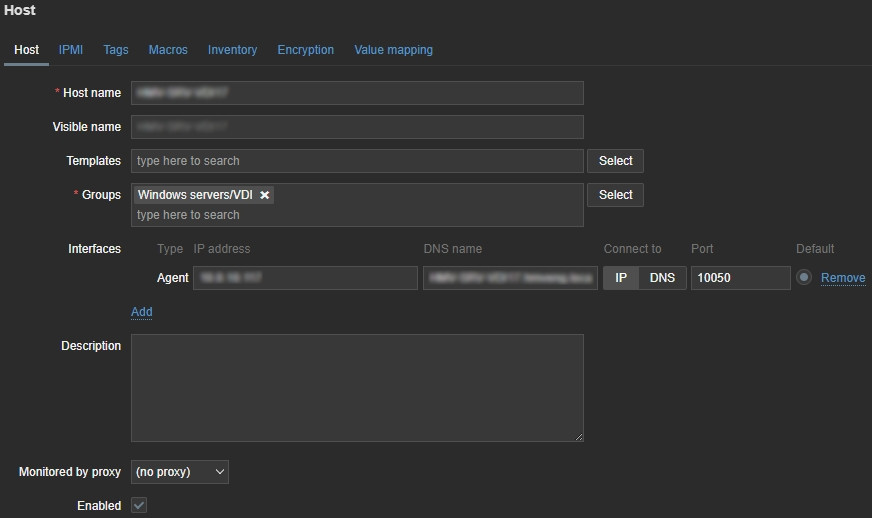This screenshot has width=872, height=518.
Task: Focus the Description text area
Action: tap(357, 388)
